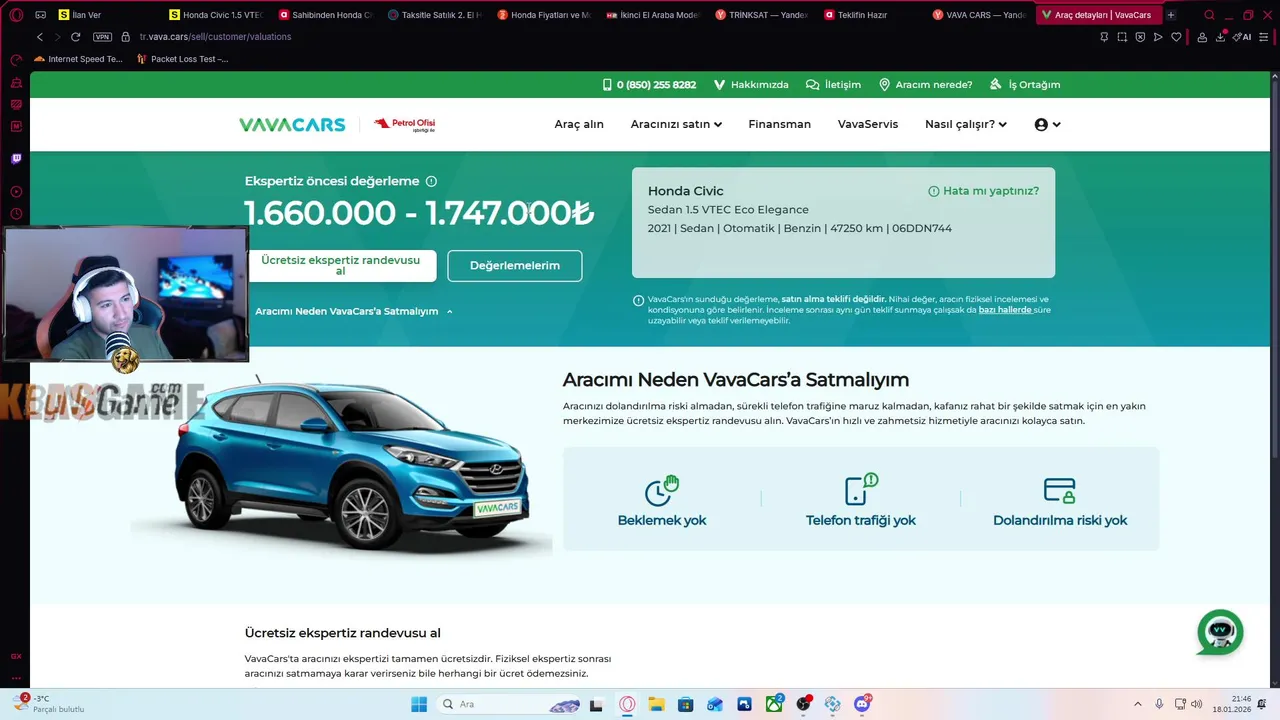
Task: Switch to Honda Civic 1.5 VTEC tab
Action: 216,15
